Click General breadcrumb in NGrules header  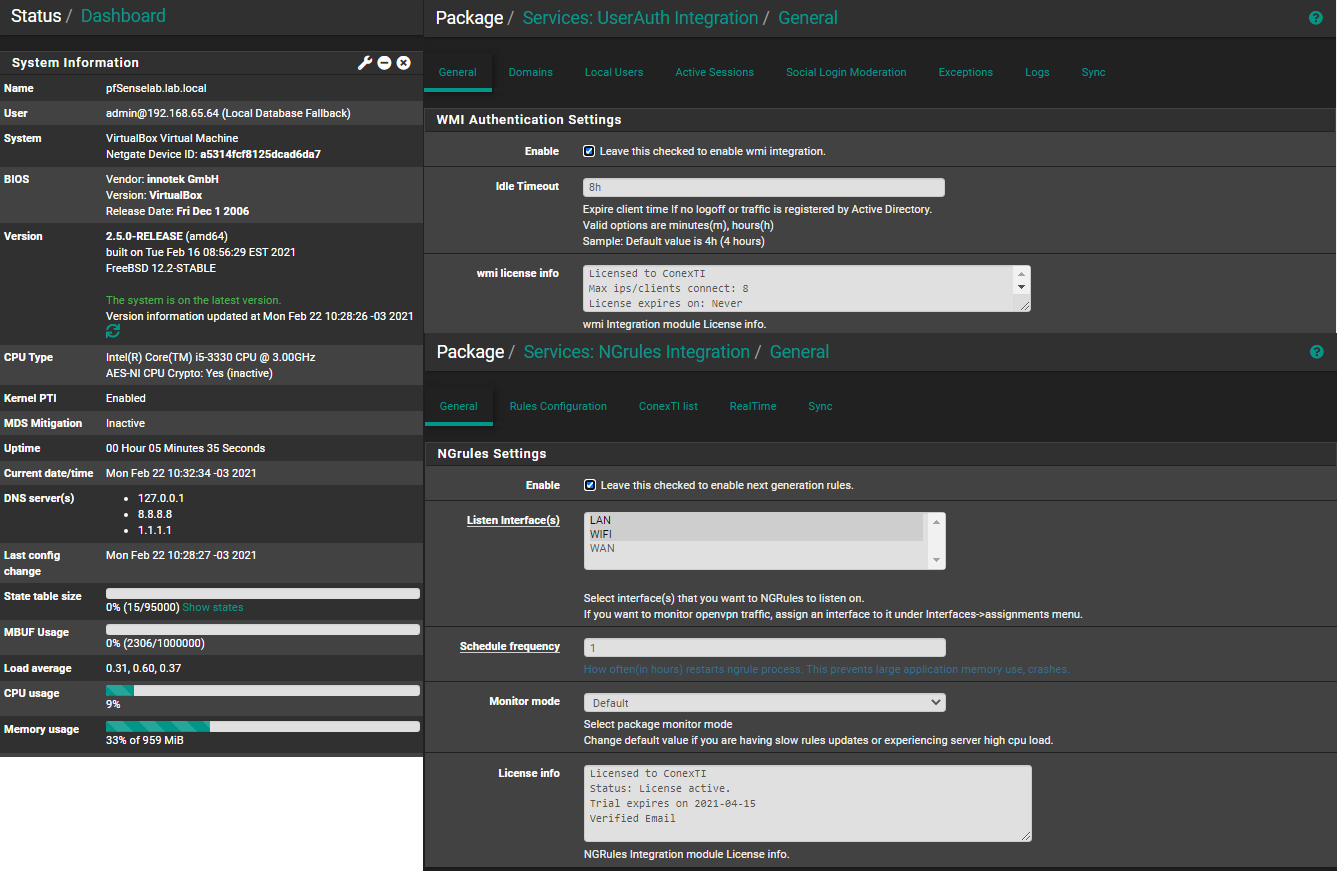[800, 352]
